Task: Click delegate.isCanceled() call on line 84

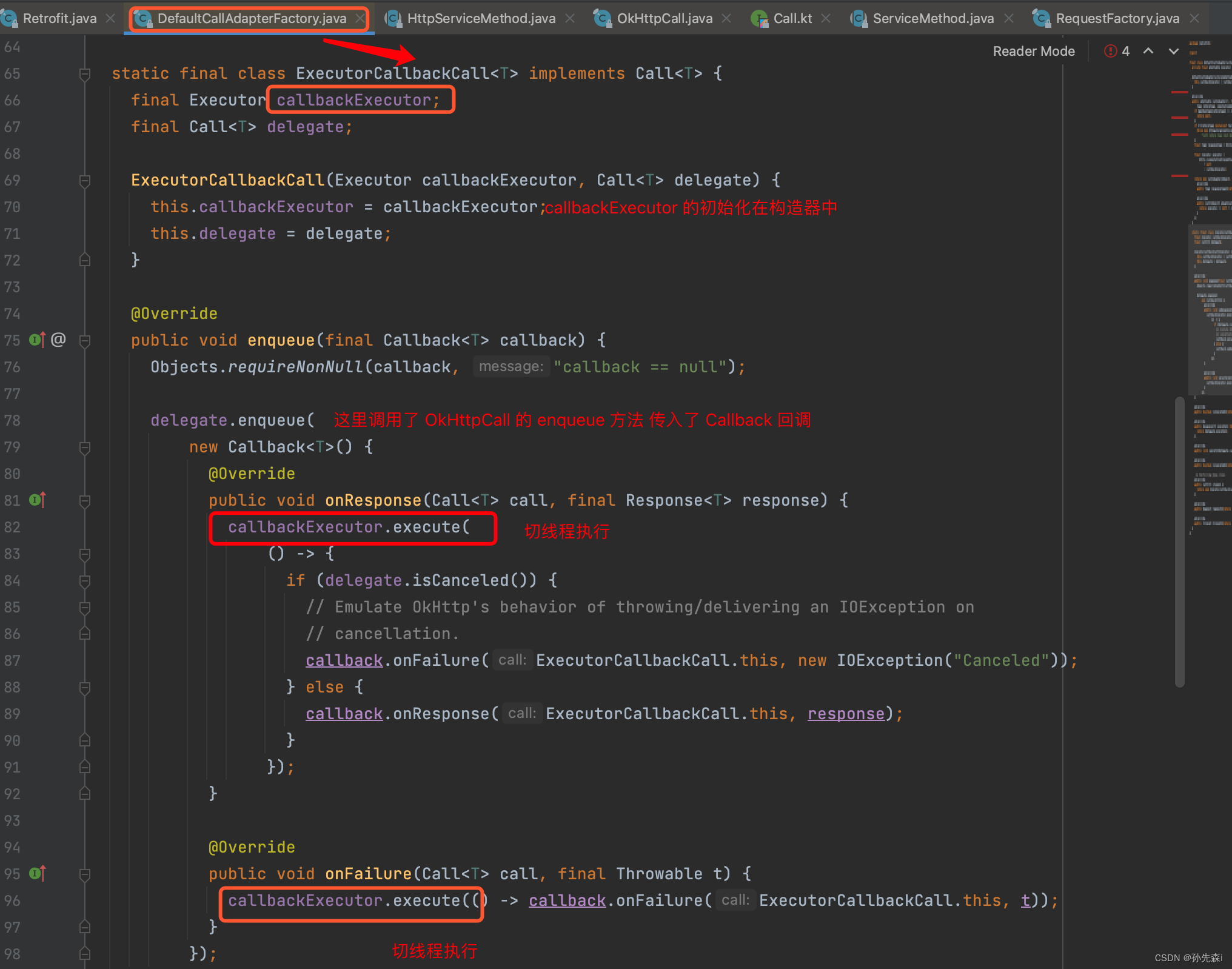Action: click(x=430, y=580)
